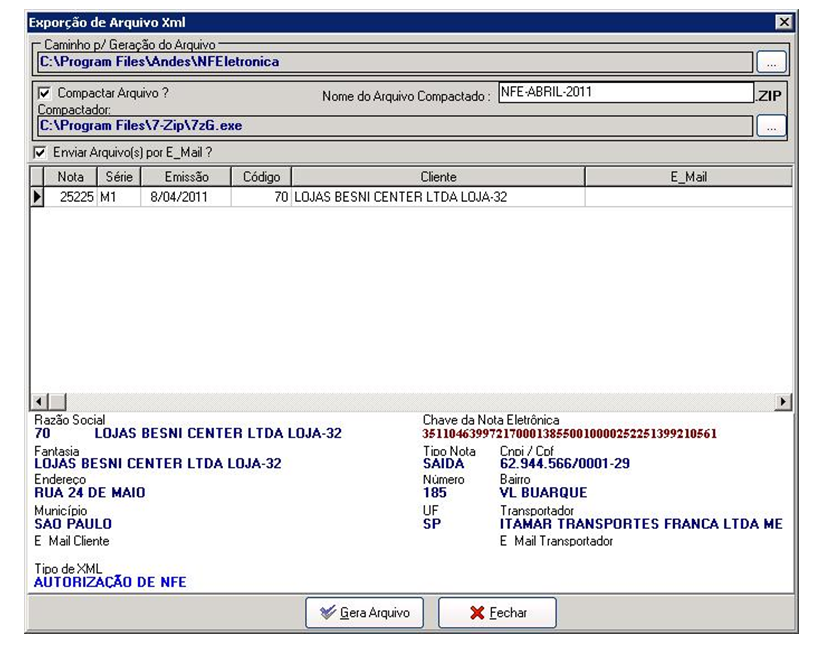
Task: Click the SAO PAULO município text
Action: click(x=73, y=524)
